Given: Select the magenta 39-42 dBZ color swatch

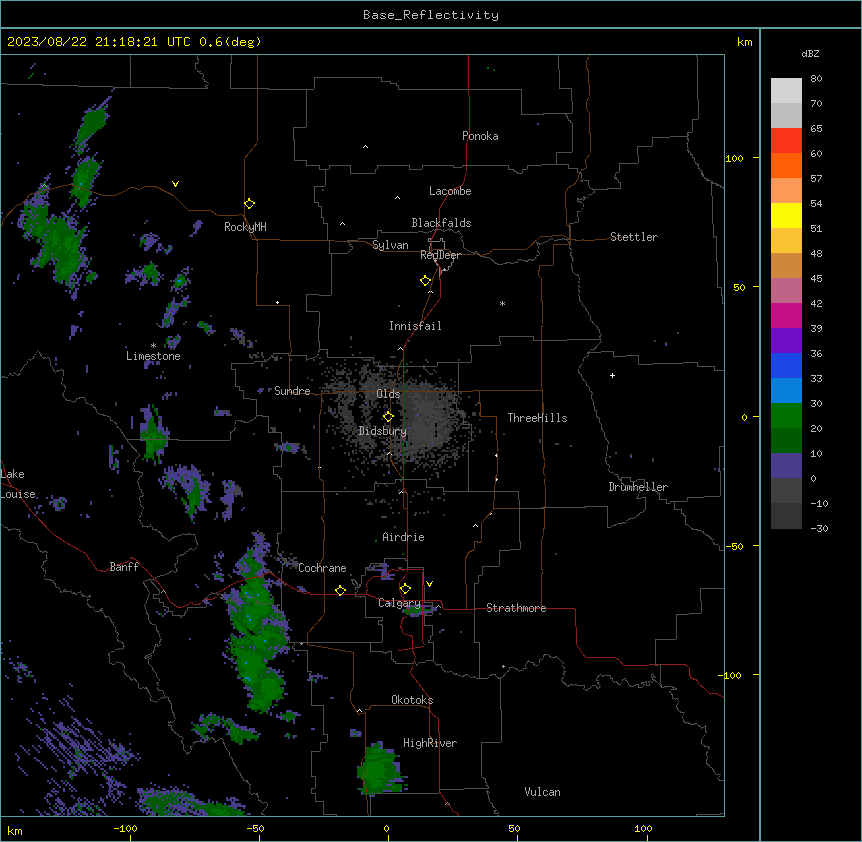Looking at the screenshot, I should coord(786,315).
